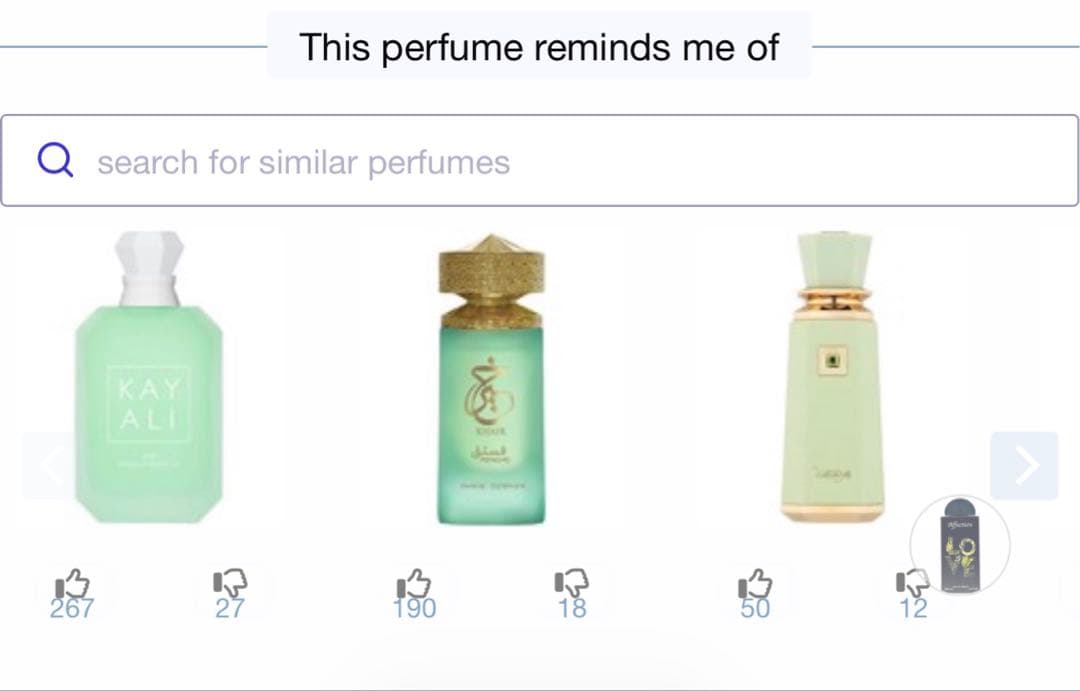Viewport: 1080px width, 691px height.
Task: Open the gold-capped Arabic perfume image
Action: click(x=491, y=379)
